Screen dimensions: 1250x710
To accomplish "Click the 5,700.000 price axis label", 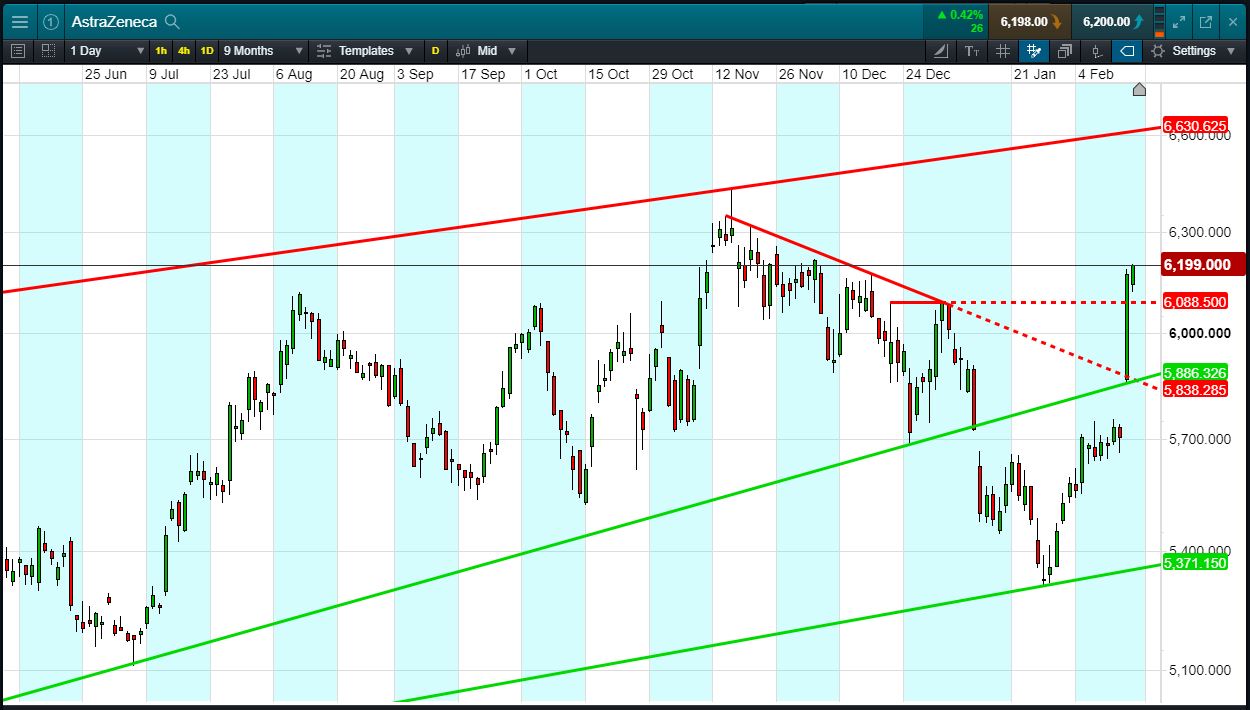I will 1198,438.
